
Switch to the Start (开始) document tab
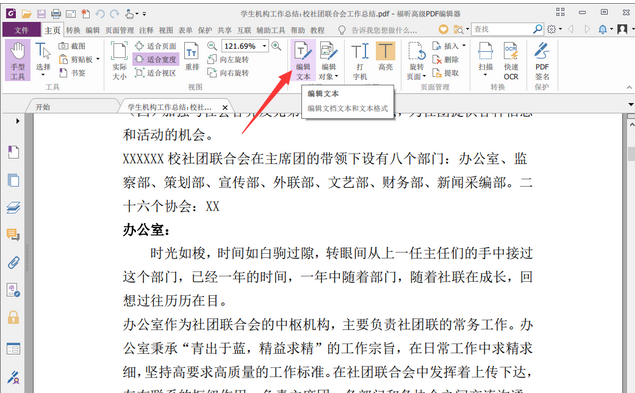pos(43,107)
